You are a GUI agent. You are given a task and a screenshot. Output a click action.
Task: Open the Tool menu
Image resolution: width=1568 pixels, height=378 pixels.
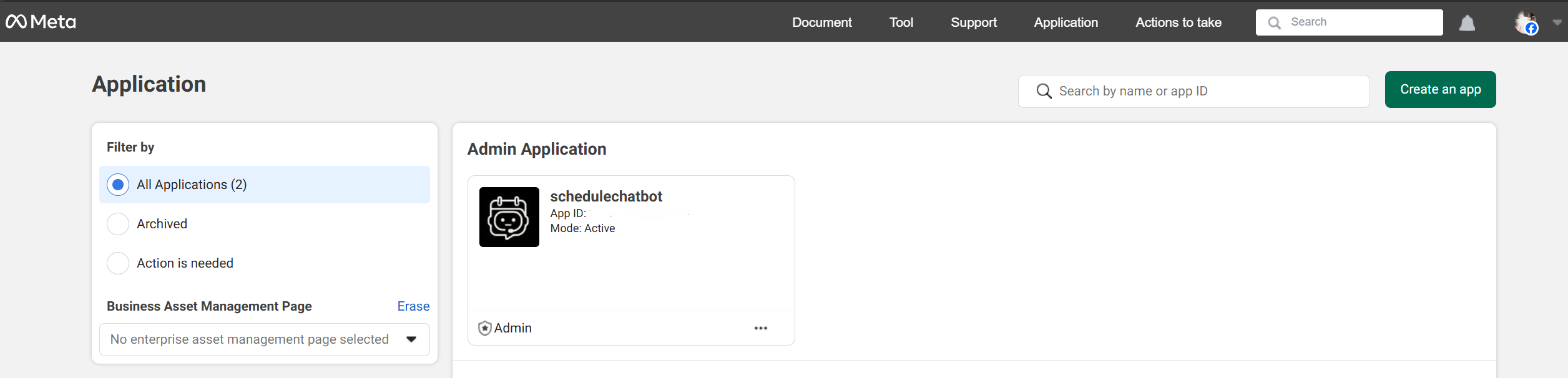point(901,22)
